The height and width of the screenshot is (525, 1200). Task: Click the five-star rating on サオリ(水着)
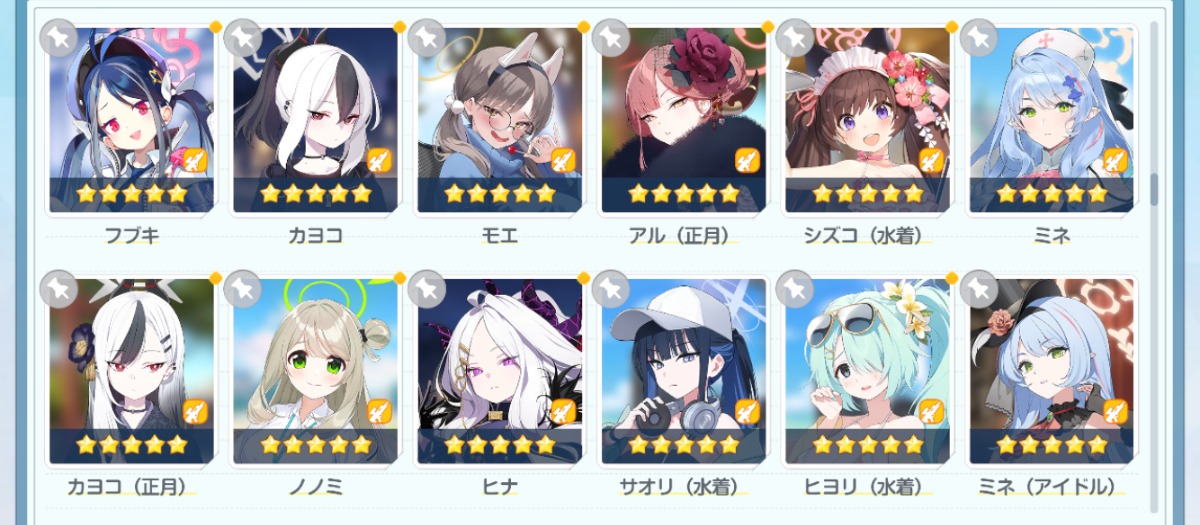[x=684, y=445]
